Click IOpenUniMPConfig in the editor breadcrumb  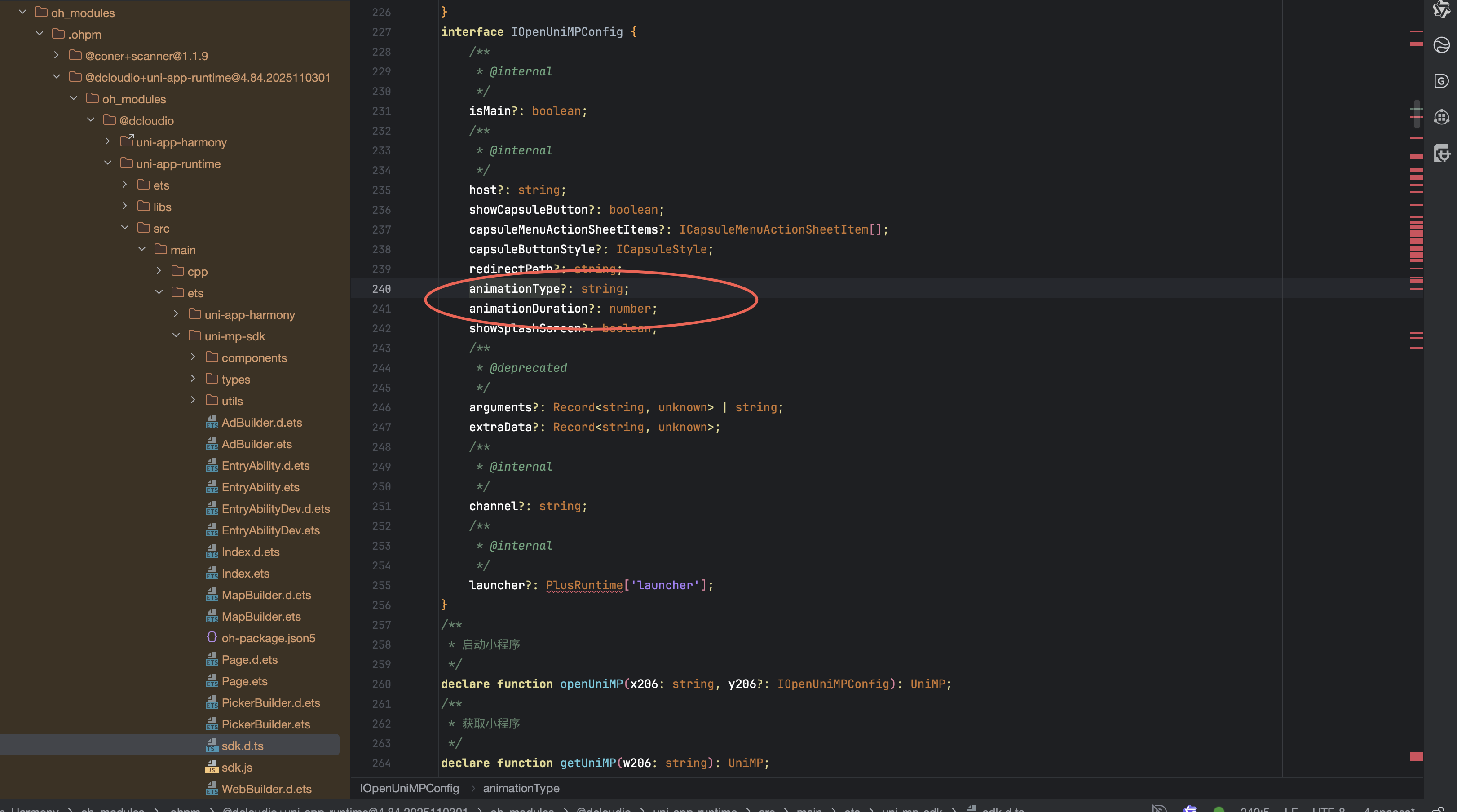[410, 788]
